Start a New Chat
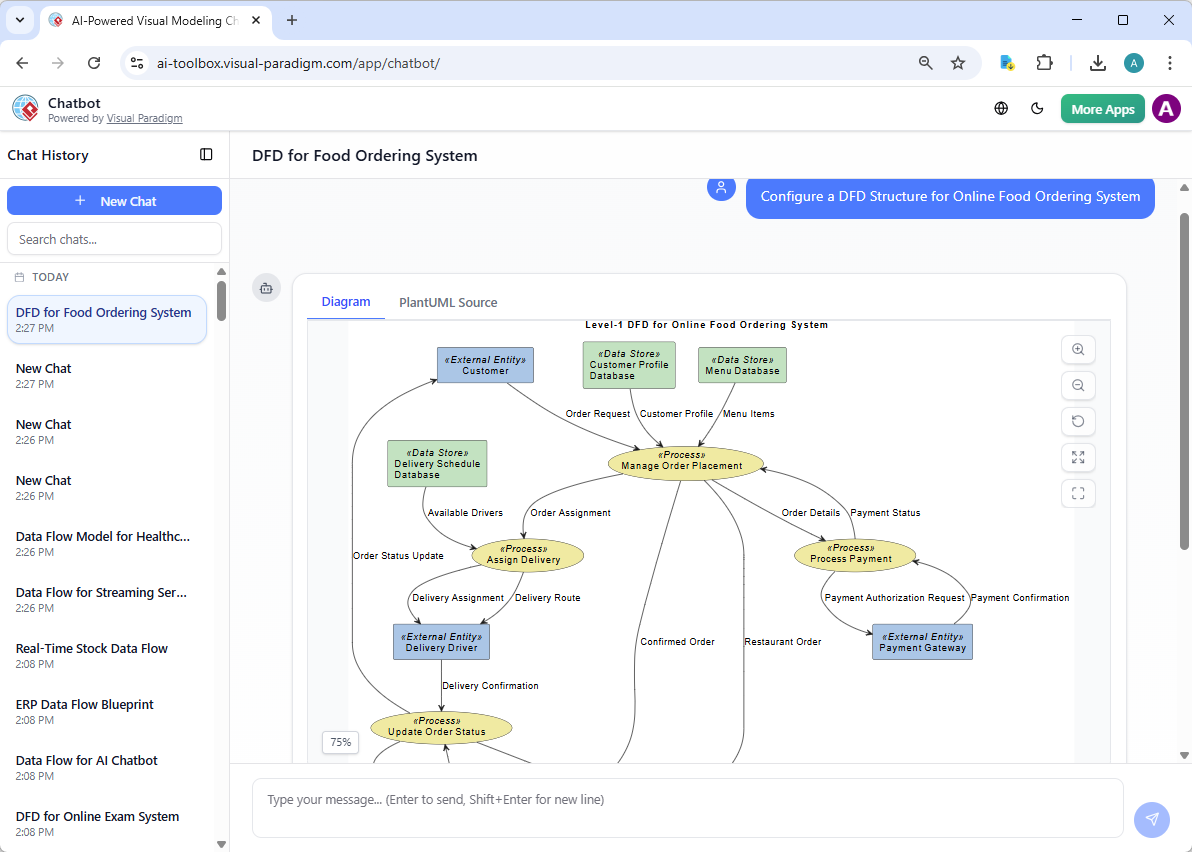The width and height of the screenshot is (1192, 852). (114, 200)
